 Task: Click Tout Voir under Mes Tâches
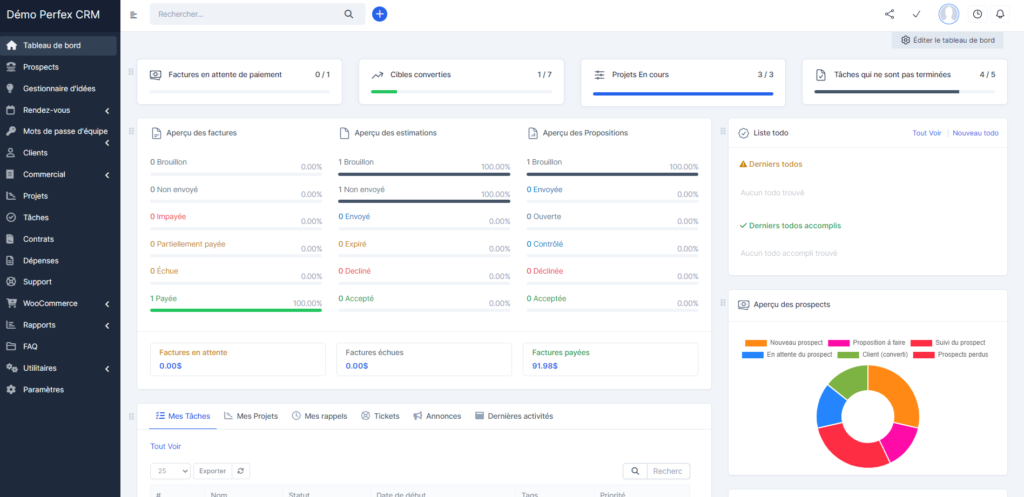coord(165,447)
